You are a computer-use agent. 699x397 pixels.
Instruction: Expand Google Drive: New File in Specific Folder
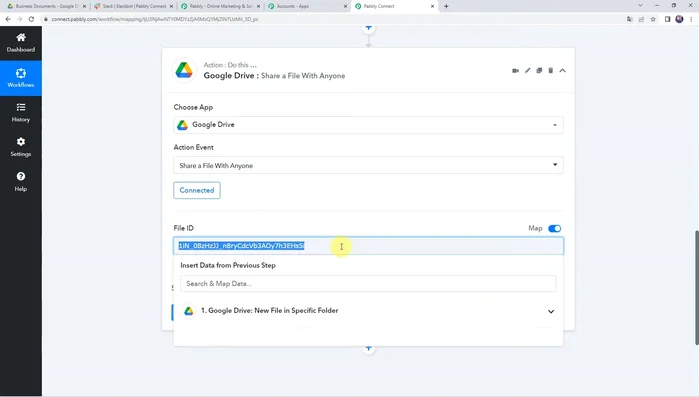(368, 311)
